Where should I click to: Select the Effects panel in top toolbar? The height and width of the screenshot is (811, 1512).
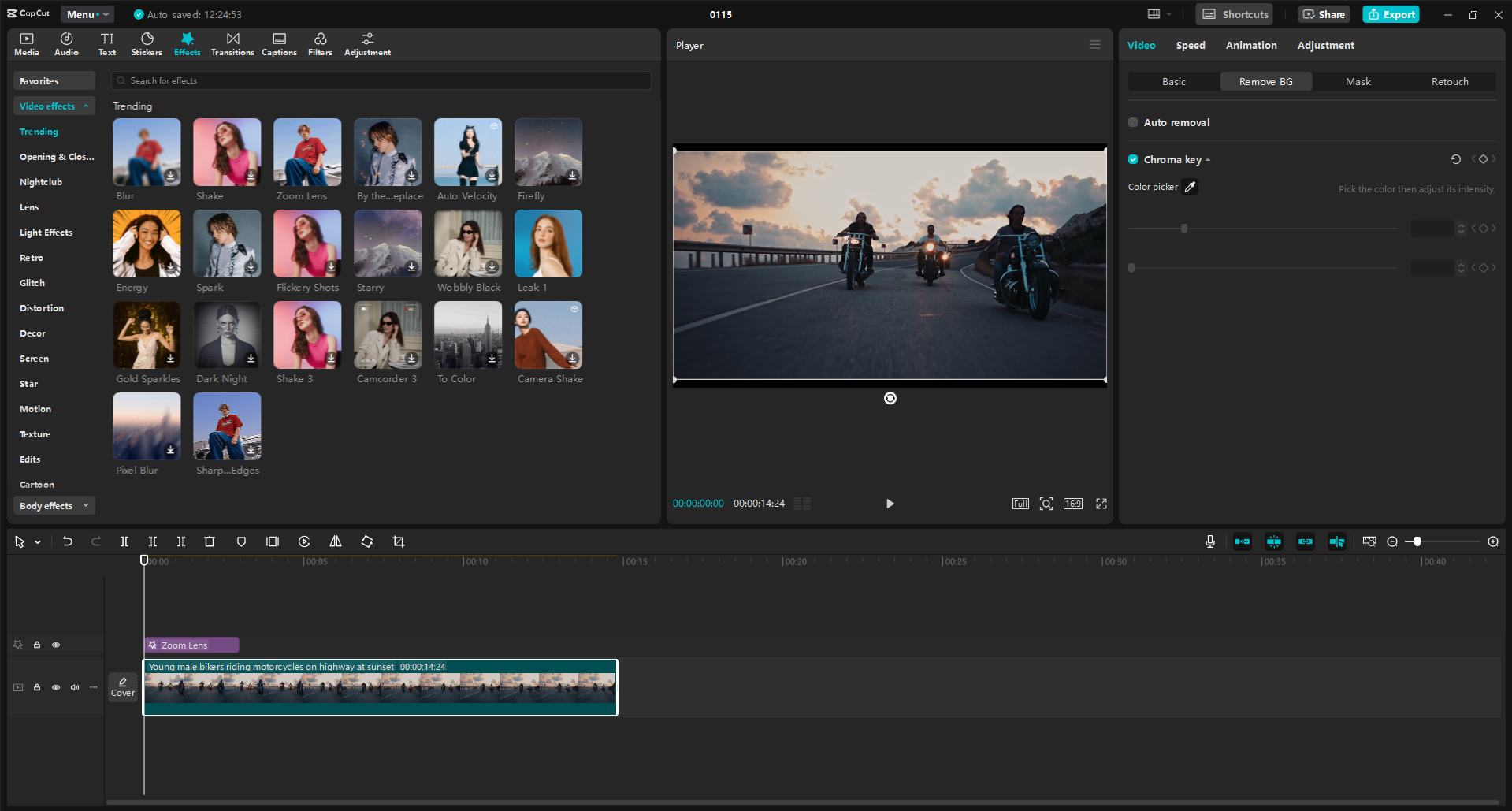pyautogui.click(x=187, y=43)
